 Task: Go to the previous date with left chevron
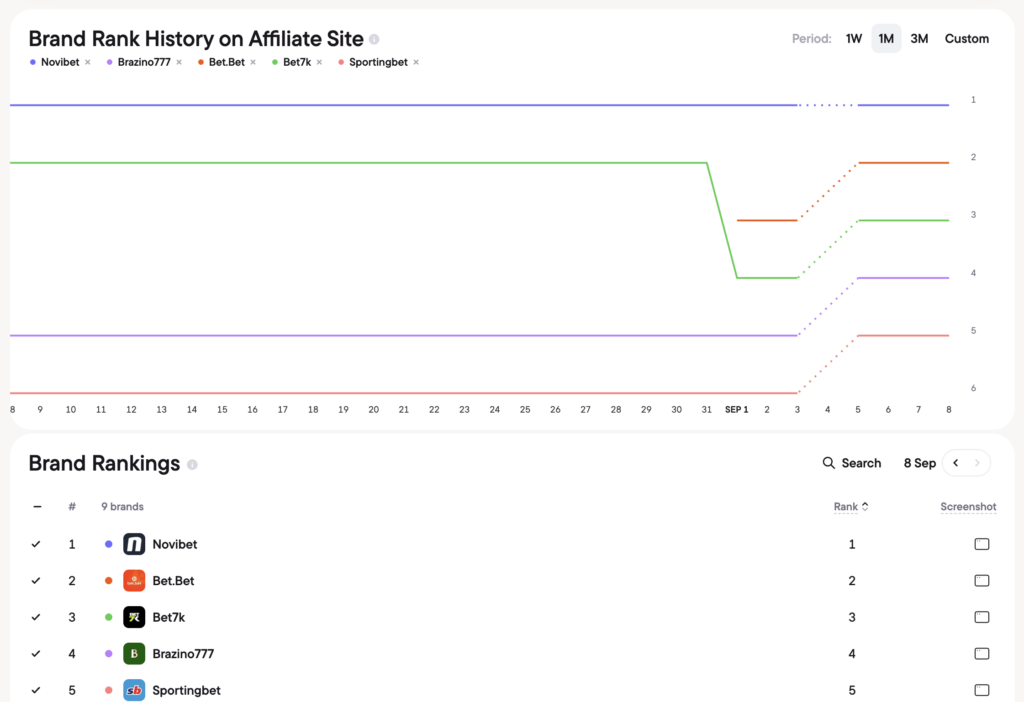955,463
